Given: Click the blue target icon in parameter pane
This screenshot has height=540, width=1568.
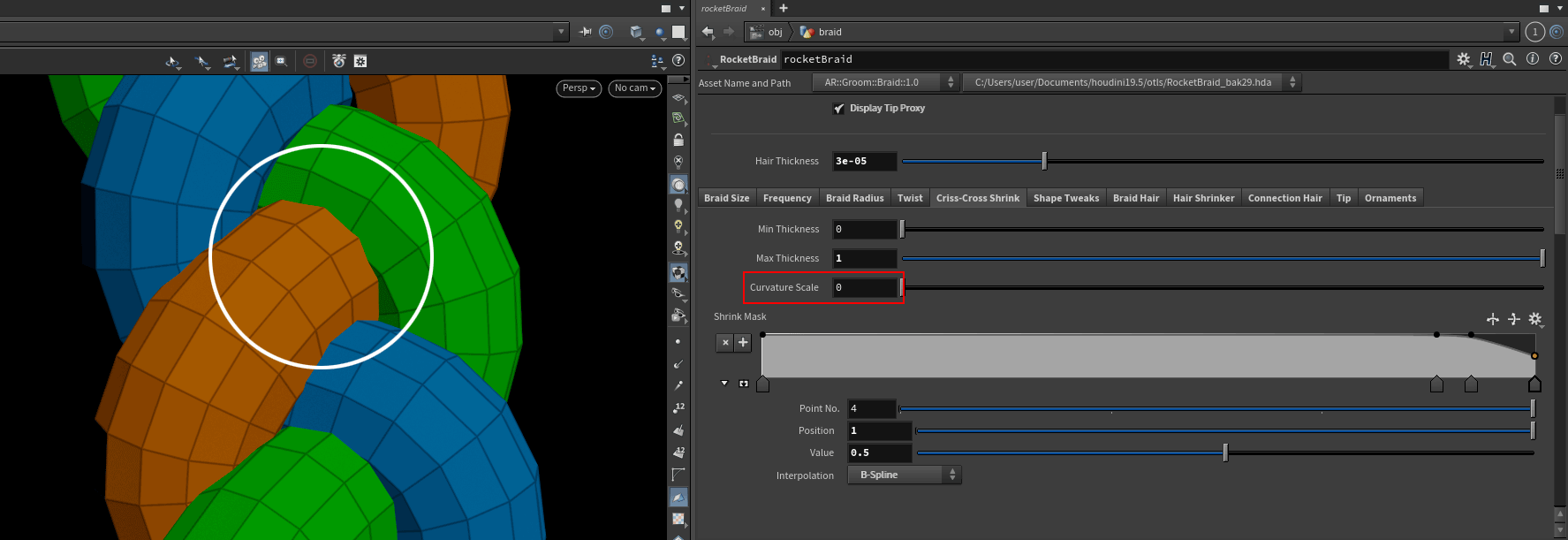Looking at the screenshot, I should 1557,32.
